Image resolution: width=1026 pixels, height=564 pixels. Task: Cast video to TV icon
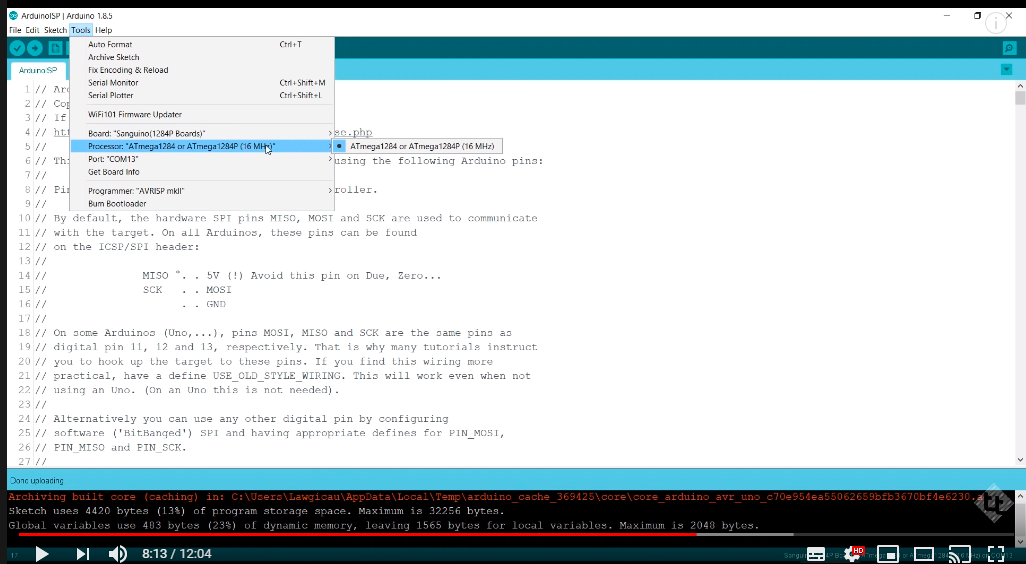click(x=959, y=554)
